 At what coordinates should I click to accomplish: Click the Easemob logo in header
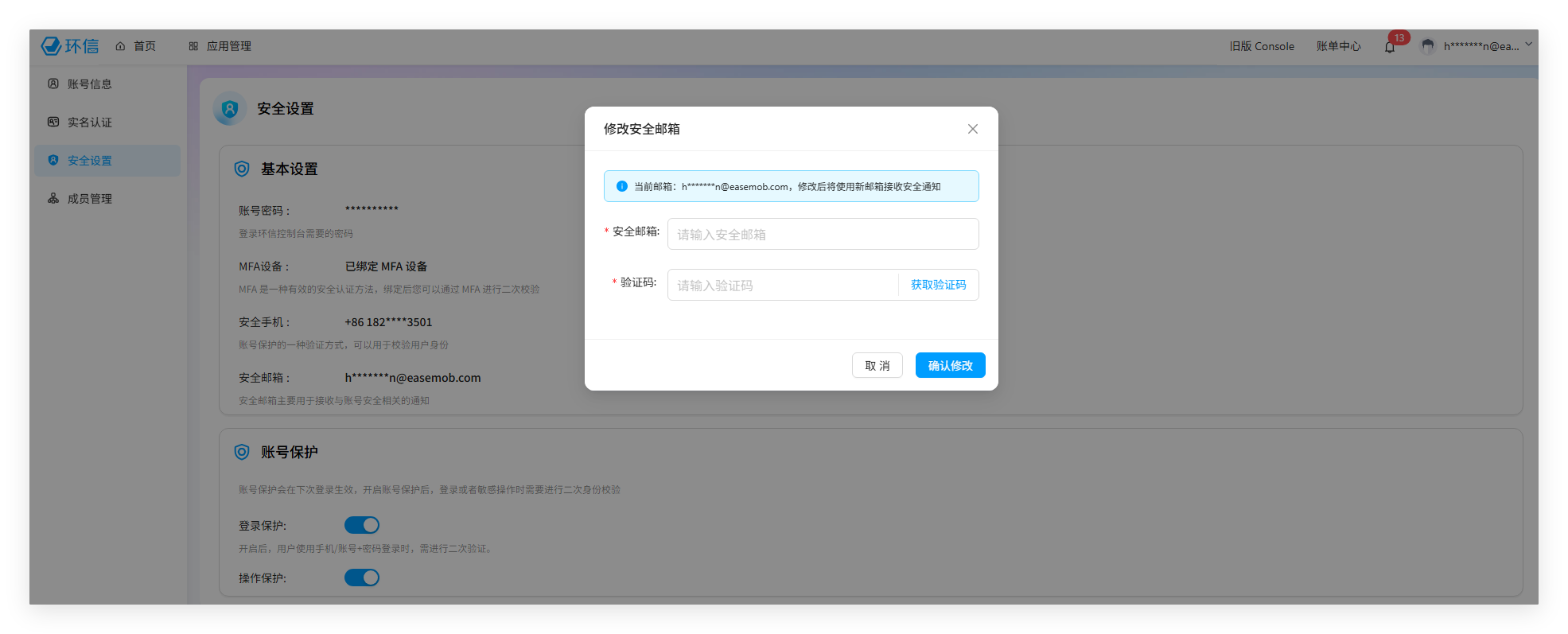[69, 46]
